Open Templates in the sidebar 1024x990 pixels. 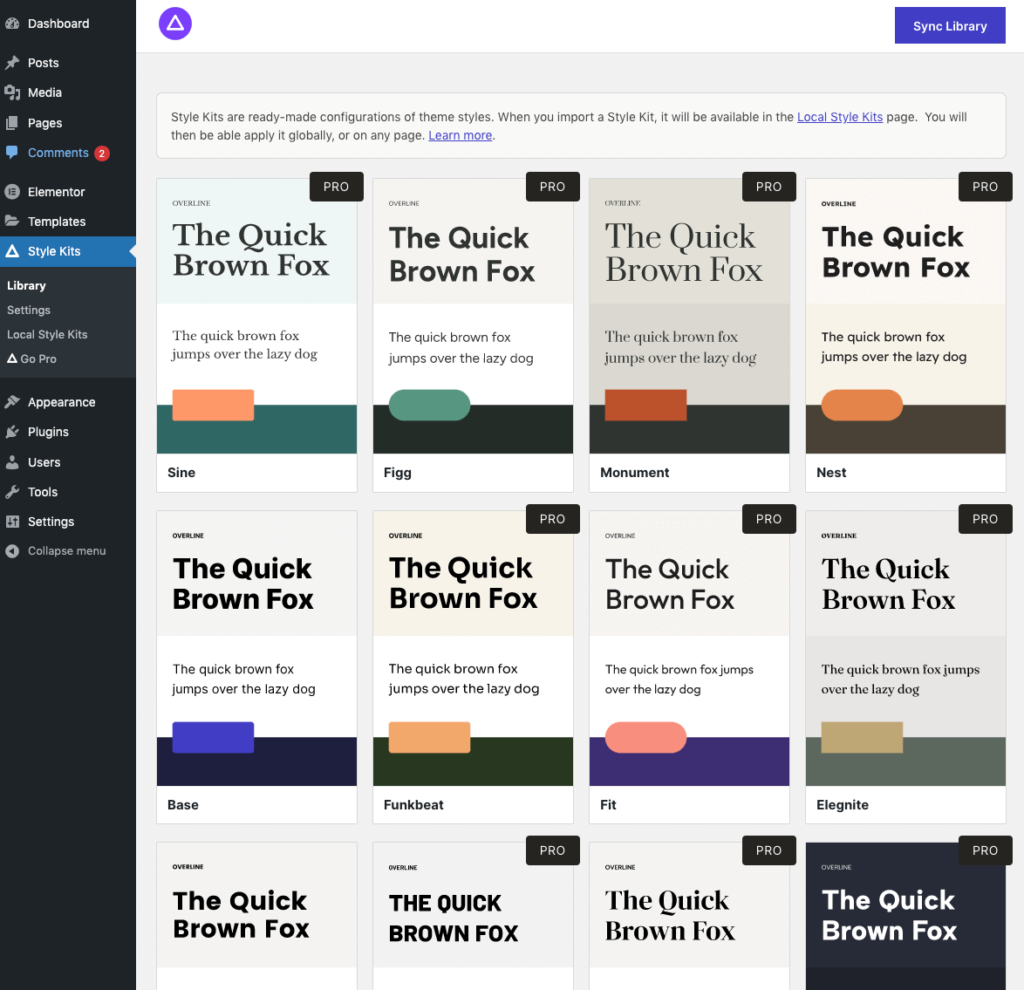[68, 221]
